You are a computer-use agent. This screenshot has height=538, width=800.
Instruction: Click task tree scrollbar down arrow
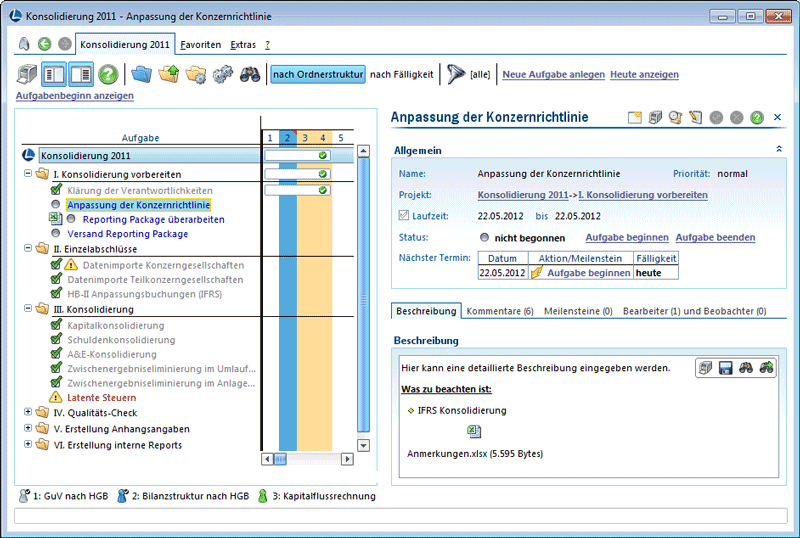tap(363, 445)
